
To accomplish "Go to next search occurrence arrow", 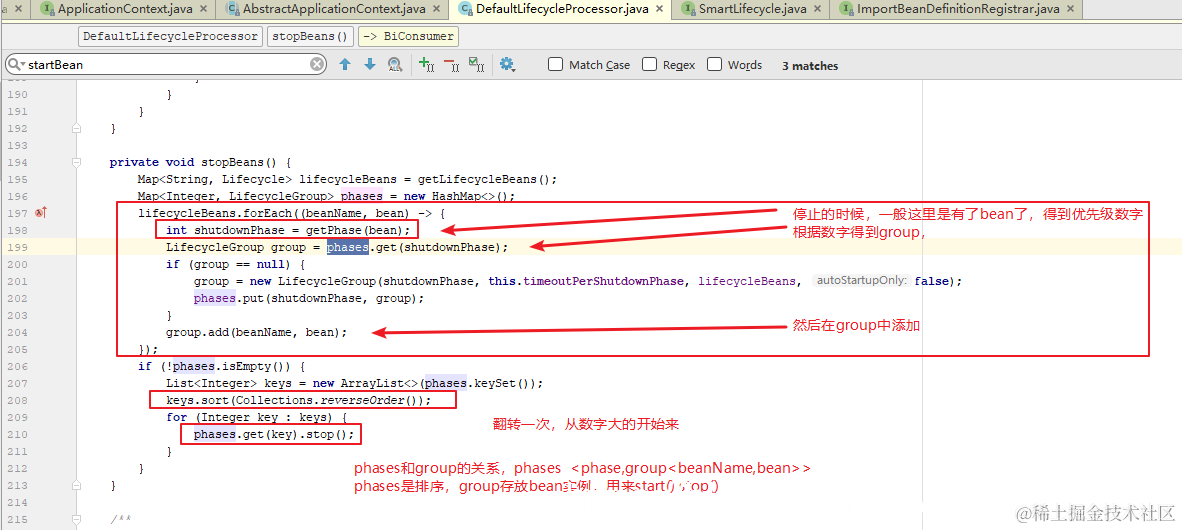I will pyautogui.click(x=369, y=65).
